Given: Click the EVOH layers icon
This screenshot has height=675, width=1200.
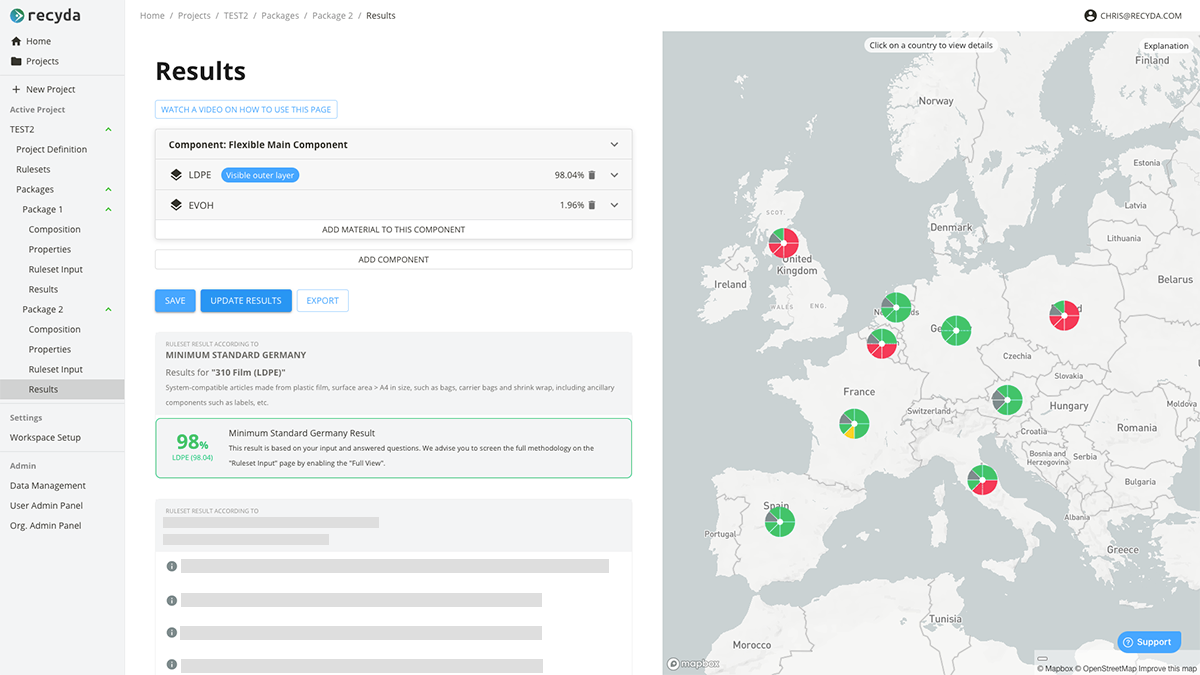Looking at the screenshot, I should tap(176, 205).
